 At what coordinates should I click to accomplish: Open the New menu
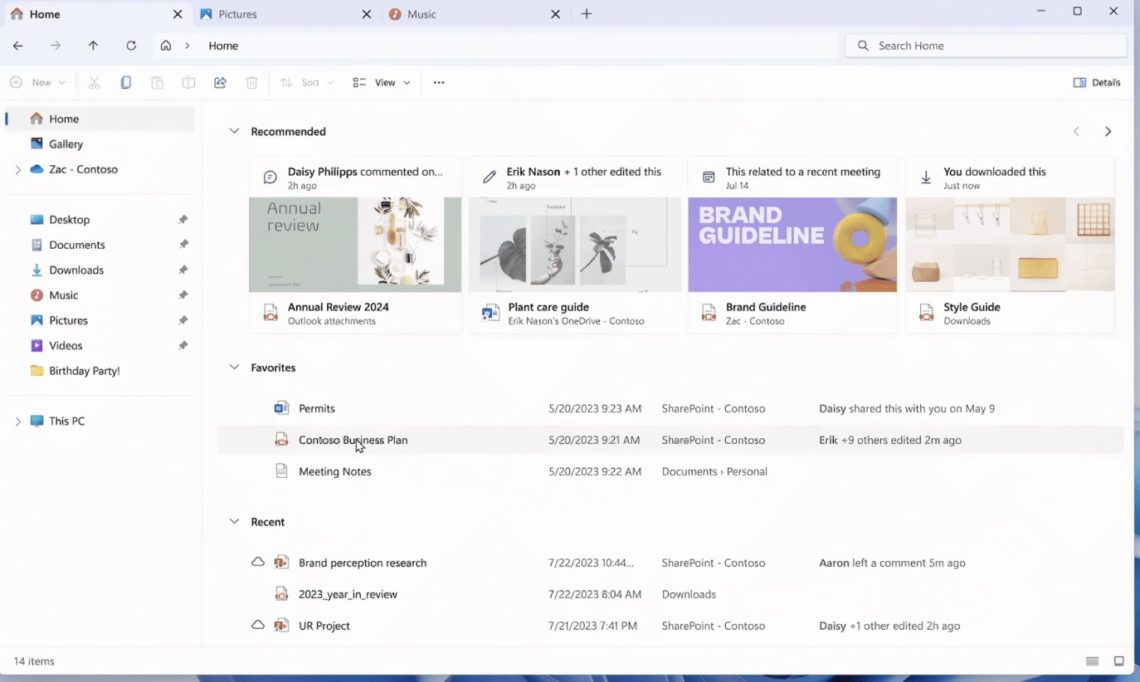[x=38, y=82]
